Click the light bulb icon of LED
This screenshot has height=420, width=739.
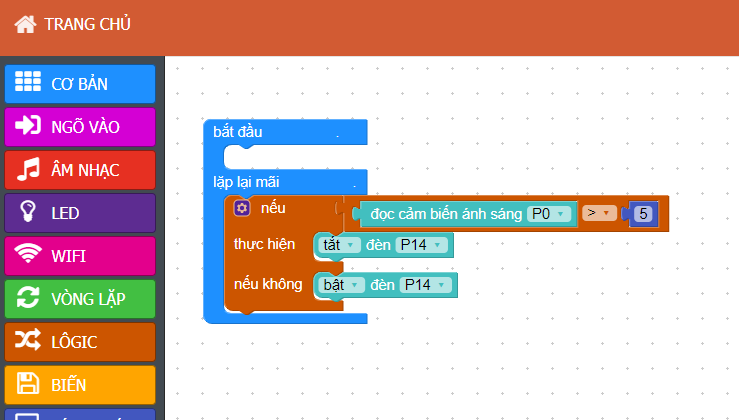(28, 211)
